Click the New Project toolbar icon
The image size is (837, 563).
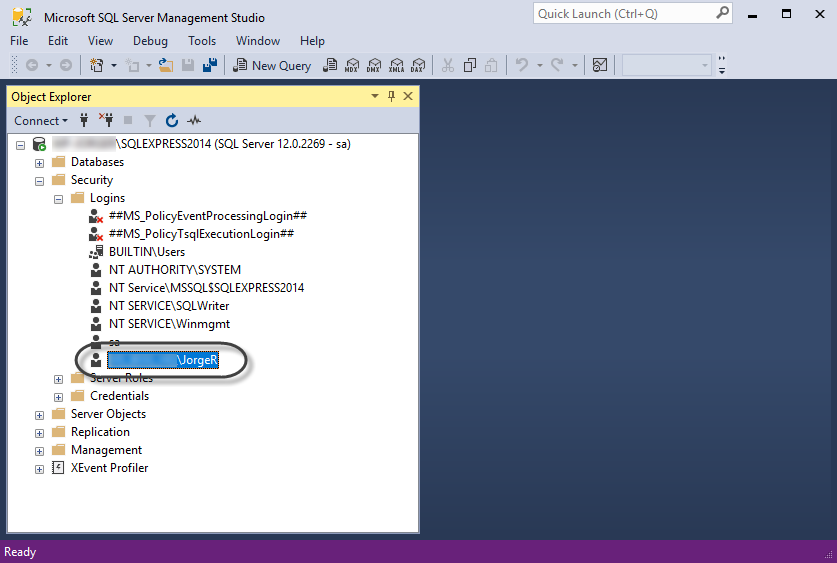pos(97,66)
